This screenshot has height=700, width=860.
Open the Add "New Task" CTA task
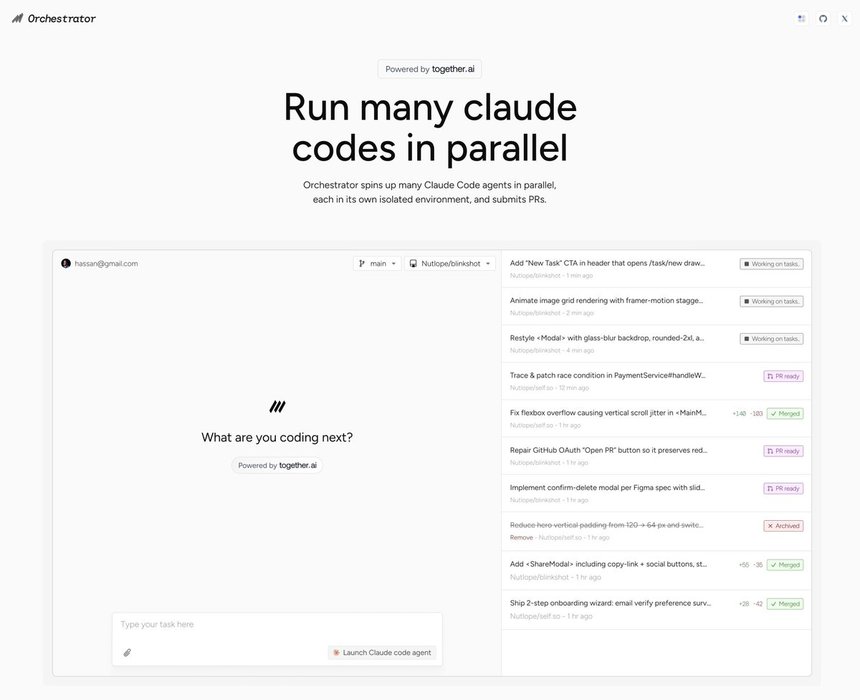click(656, 269)
